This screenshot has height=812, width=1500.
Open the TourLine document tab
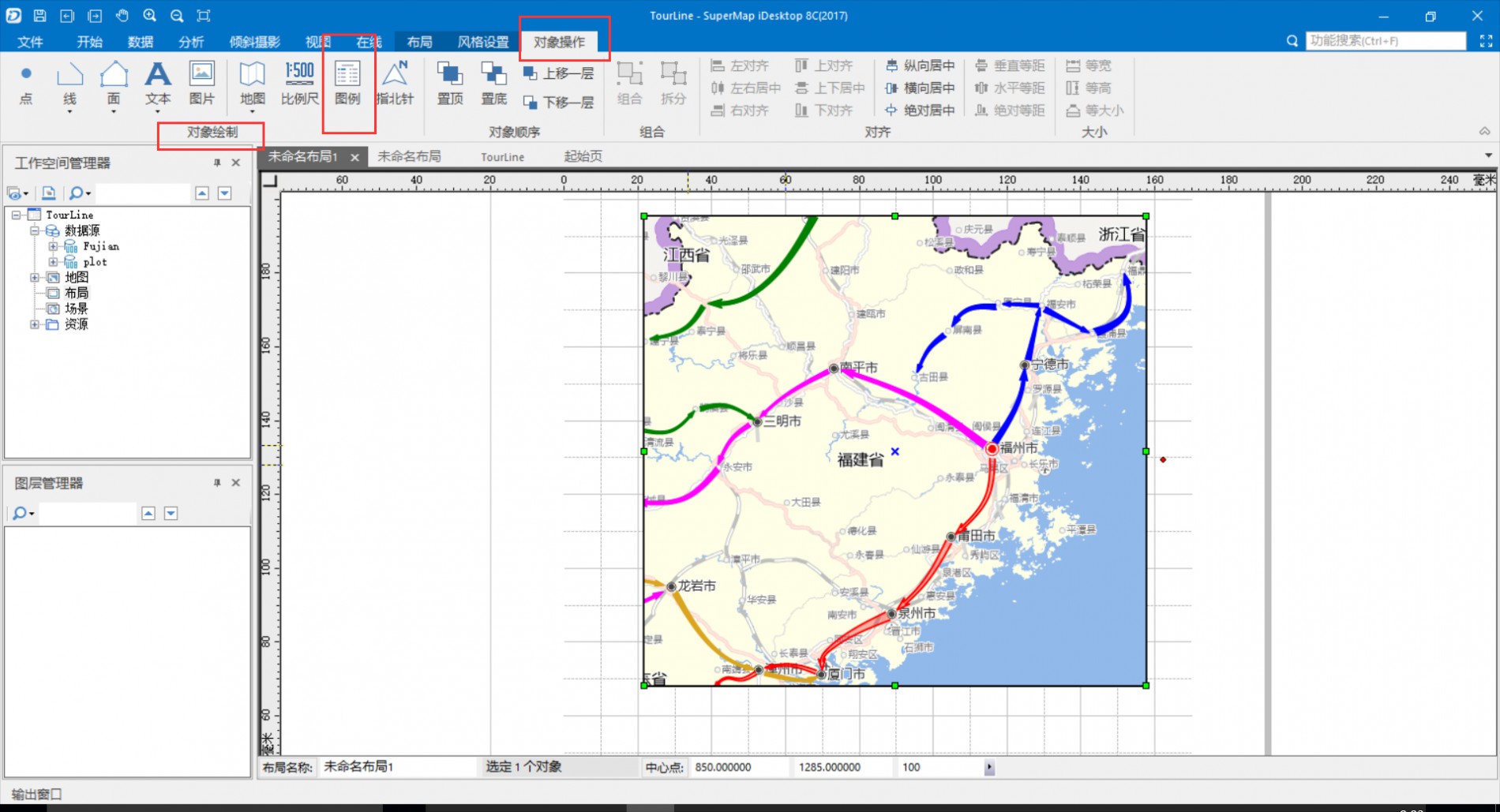click(x=502, y=157)
